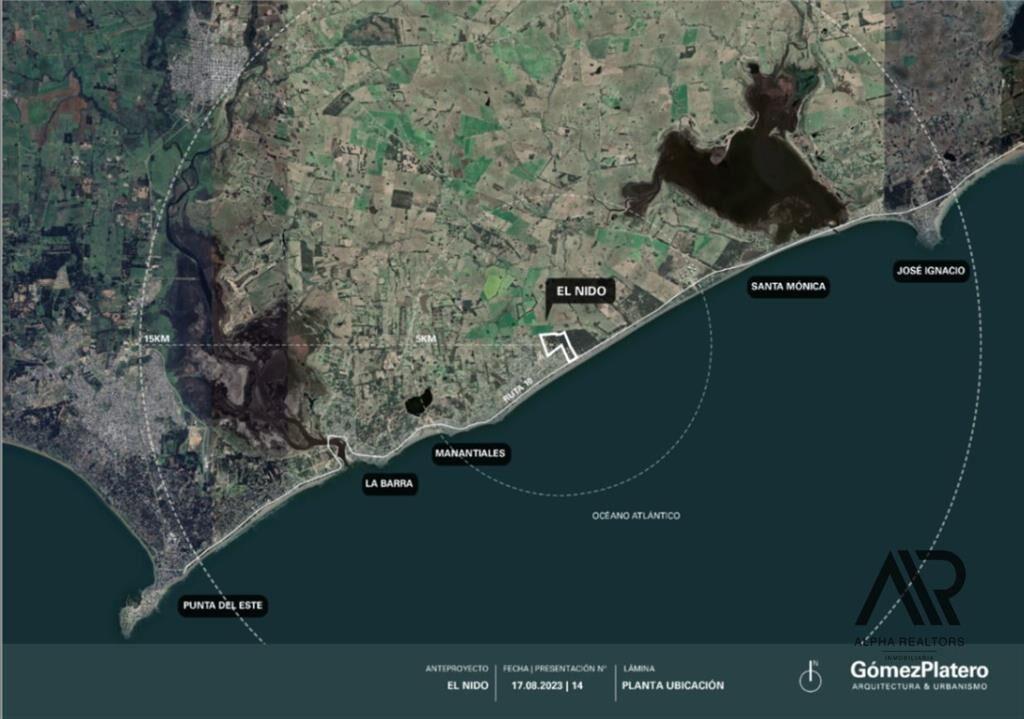Click the GómezPlatero logo text
This screenshot has height=719, width=1024.
919,671
